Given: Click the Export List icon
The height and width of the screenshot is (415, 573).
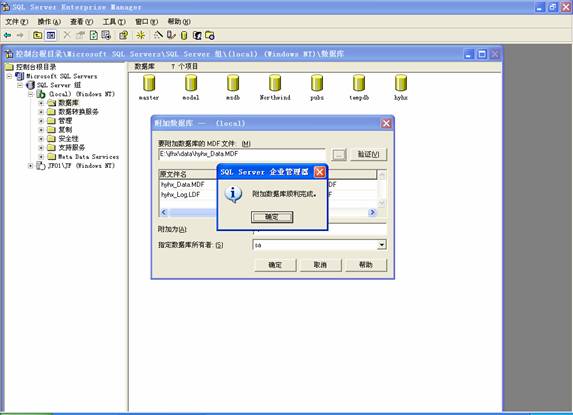Looking at the screenshot, I should point(106,35).
